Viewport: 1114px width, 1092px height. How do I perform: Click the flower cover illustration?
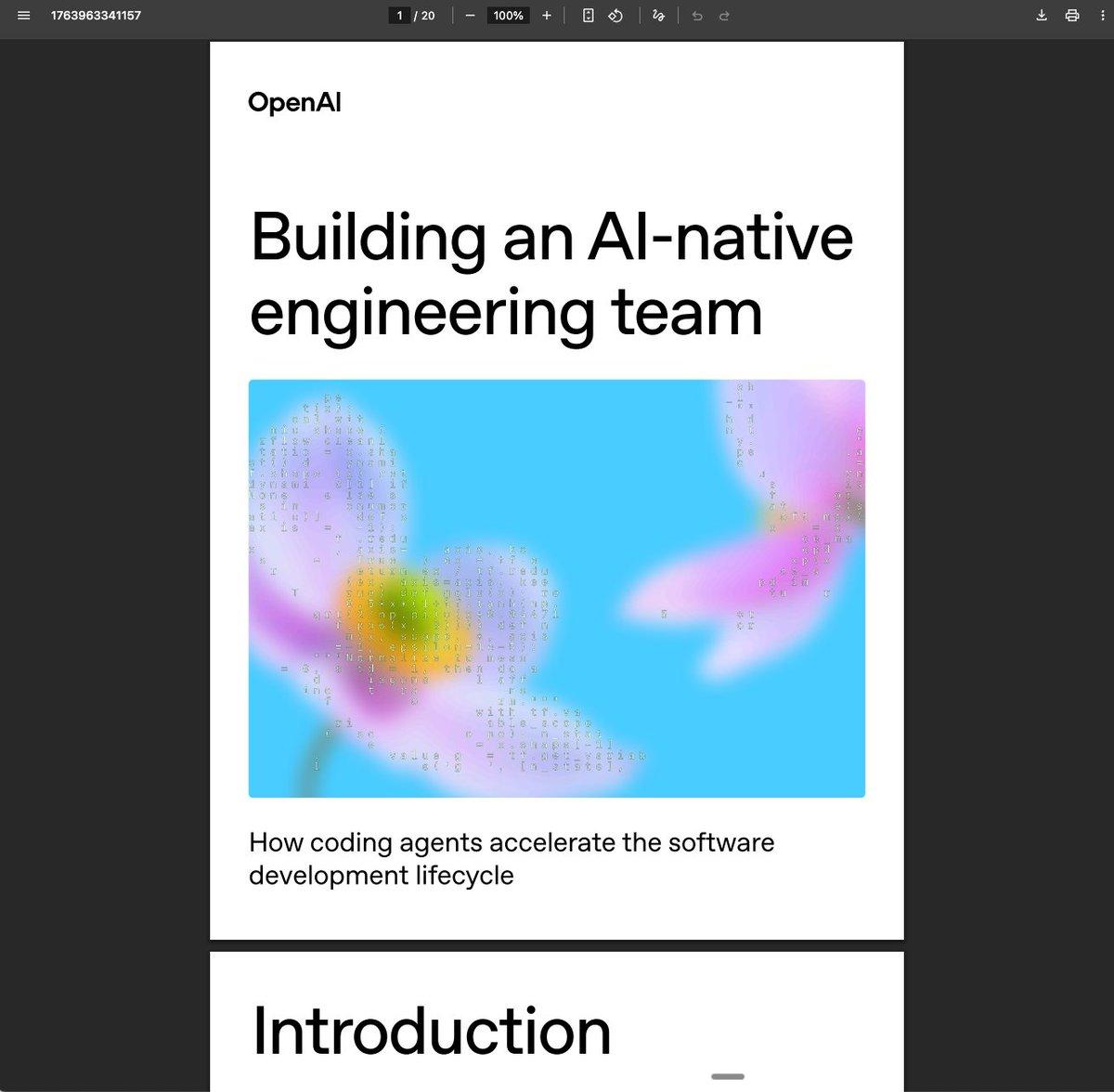point(556,587)
